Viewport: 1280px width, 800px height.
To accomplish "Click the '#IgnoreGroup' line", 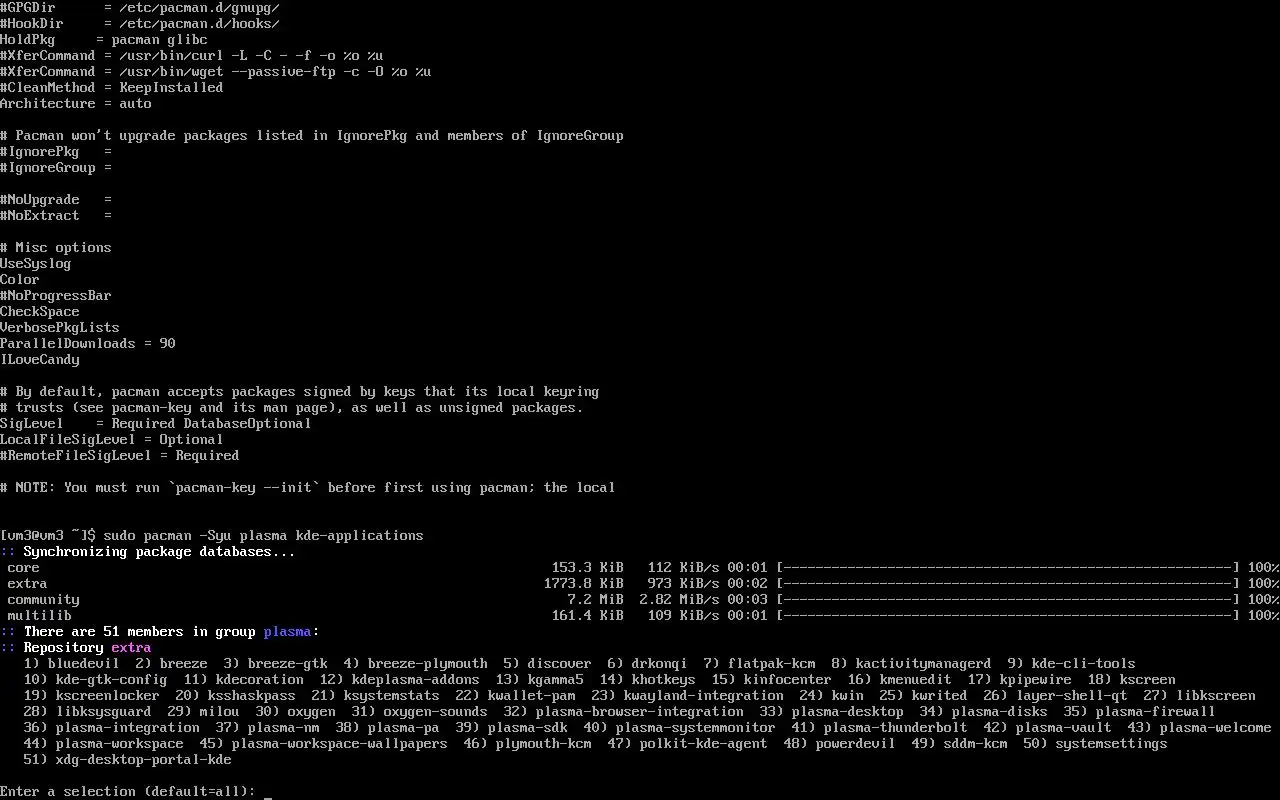I will [x=56, y=168].
